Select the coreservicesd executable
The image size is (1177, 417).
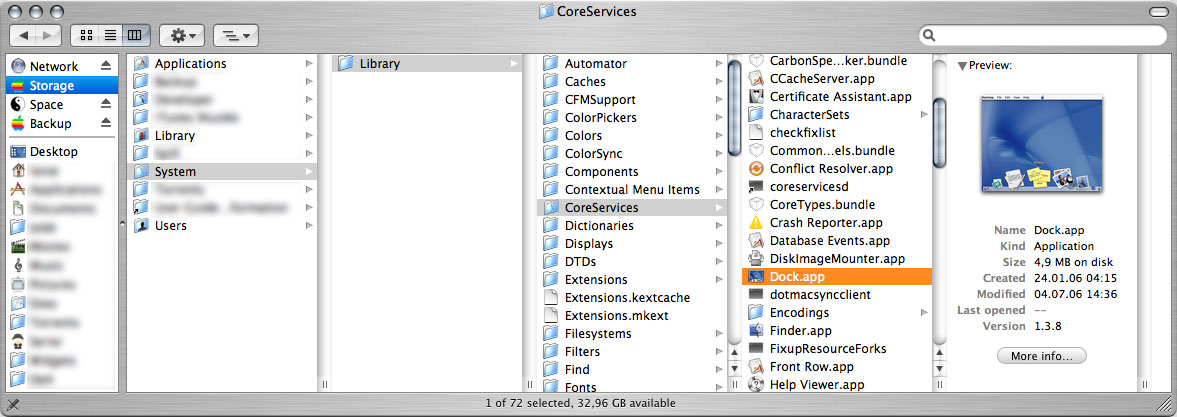click(x=836, y=187)
